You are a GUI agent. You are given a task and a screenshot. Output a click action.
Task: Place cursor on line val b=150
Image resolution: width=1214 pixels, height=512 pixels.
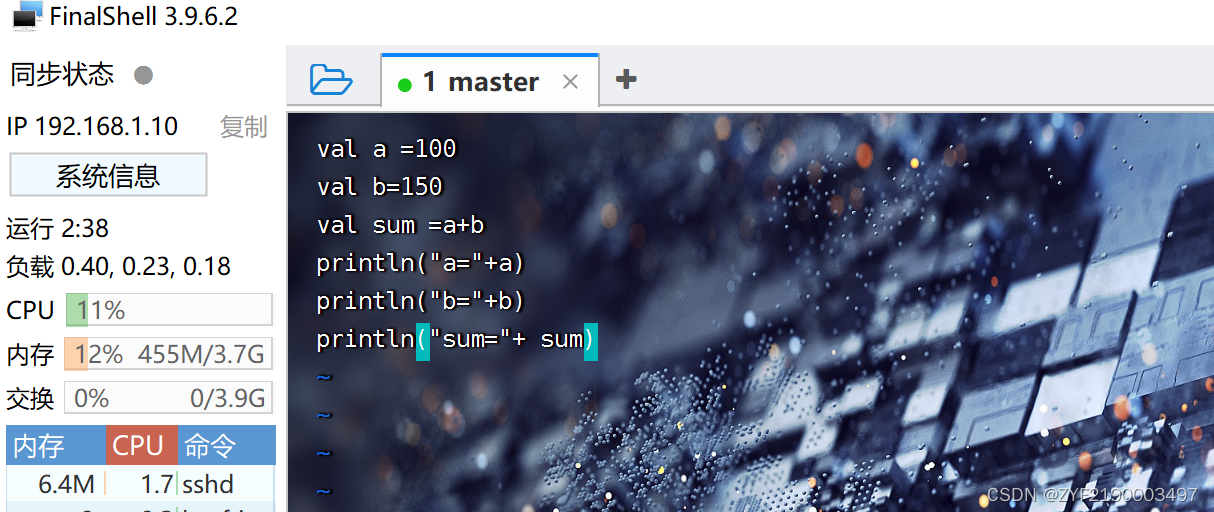coord(379,187)
